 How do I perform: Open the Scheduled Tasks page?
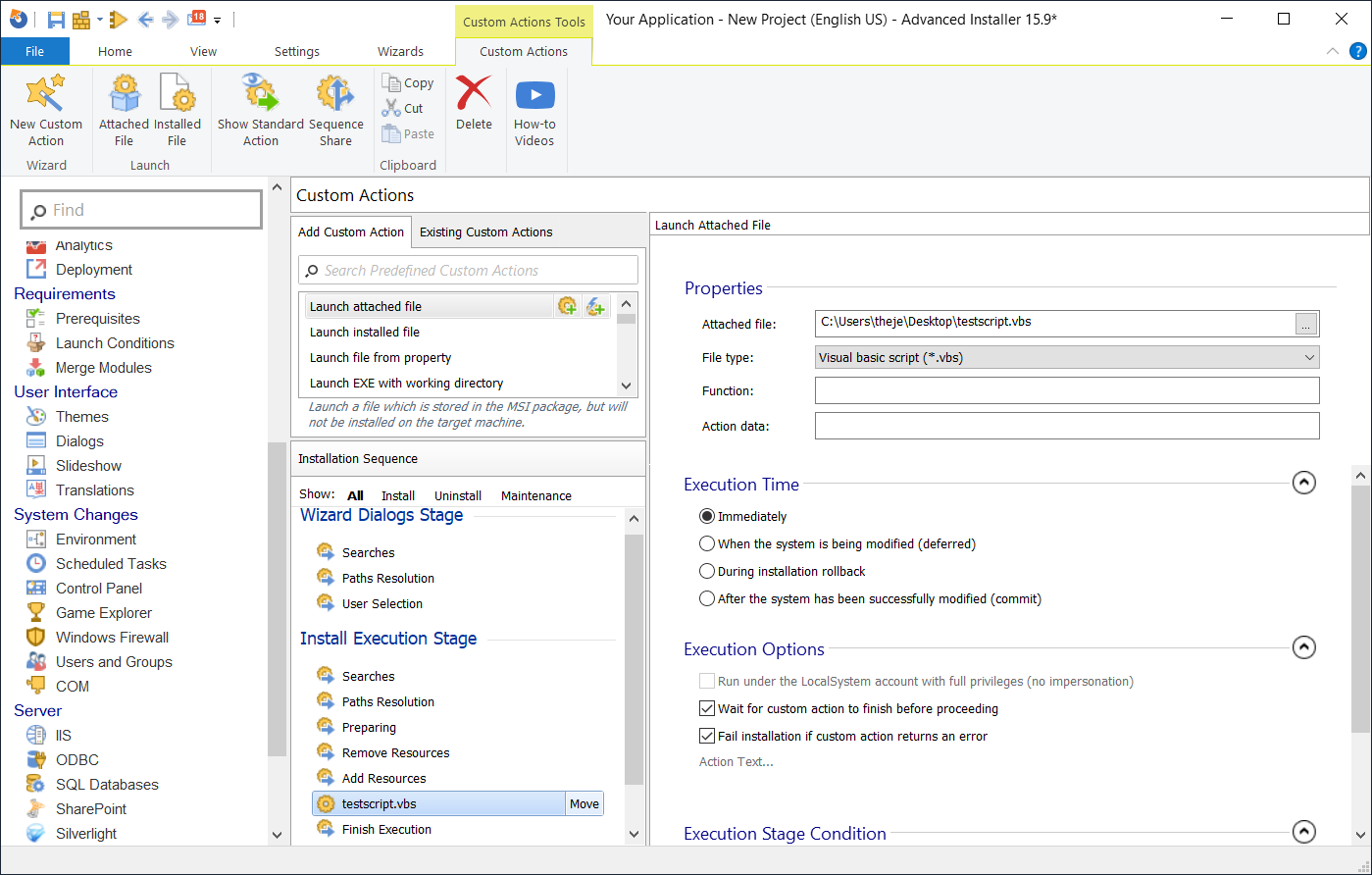111,564
